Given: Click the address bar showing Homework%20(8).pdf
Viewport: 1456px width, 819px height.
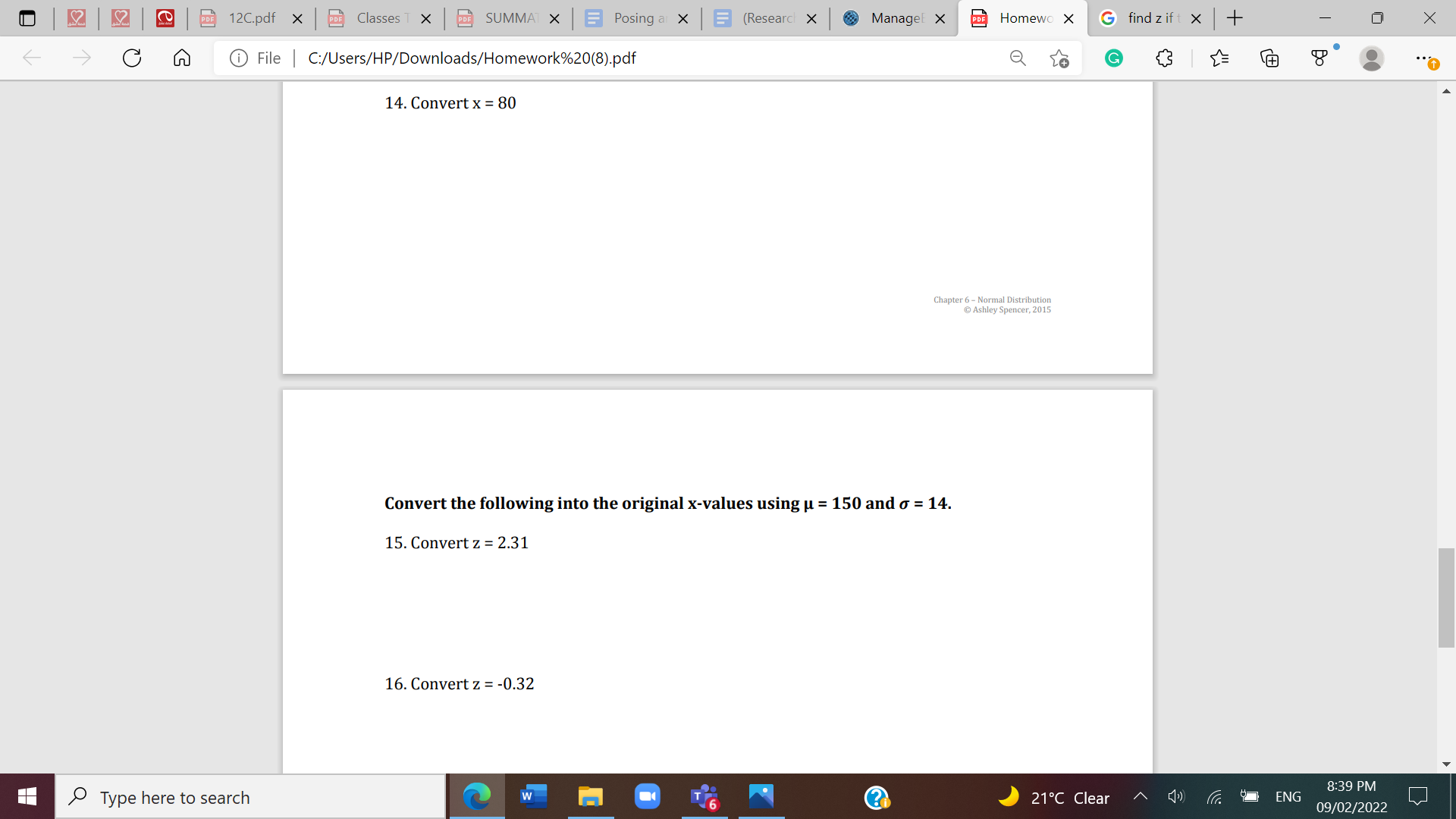Looking at the screenshot, I should pos(531,58).
